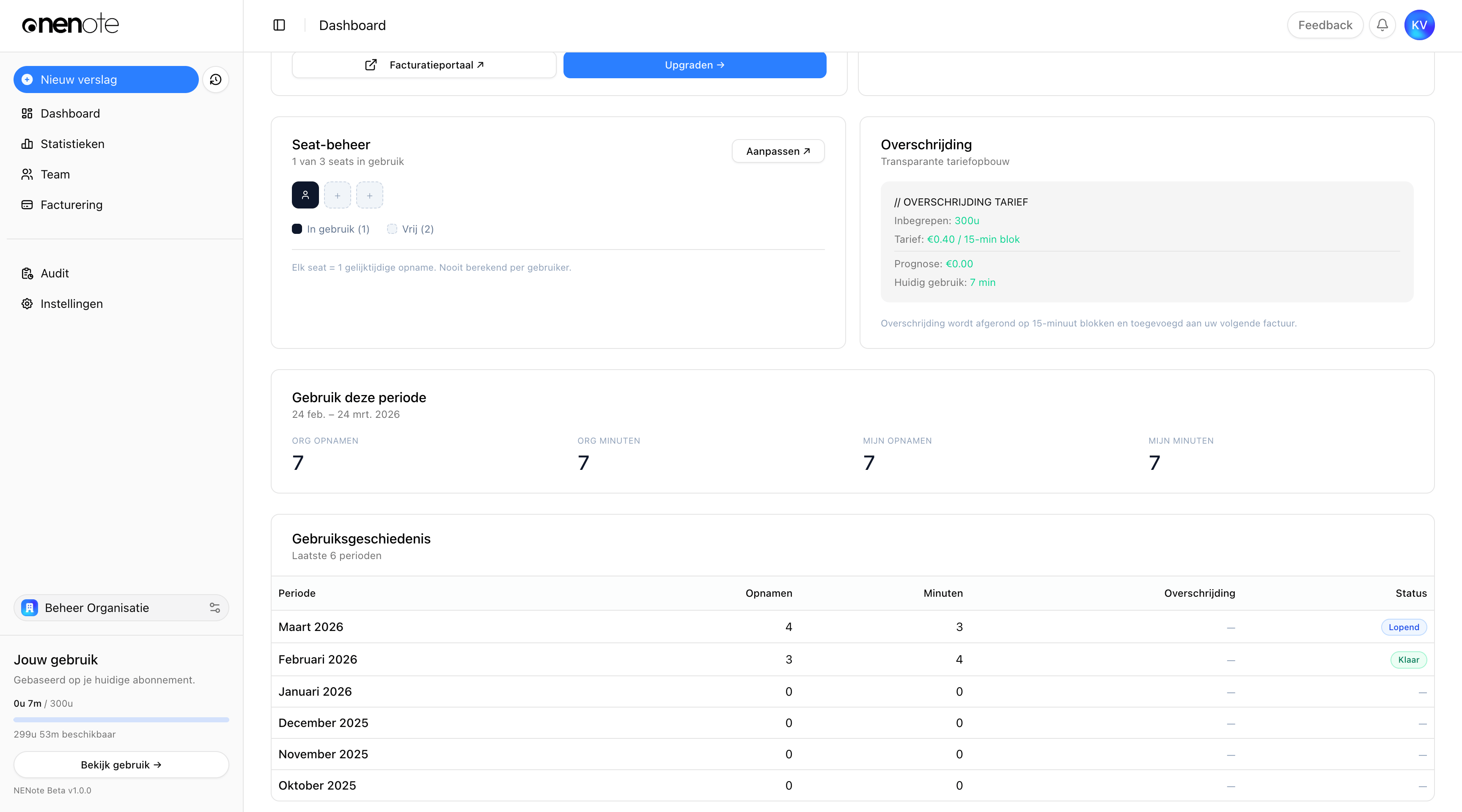Screen dimensions: 1462x812
Task: Open Facturering in the sidebar
Action: pos(71,205)
